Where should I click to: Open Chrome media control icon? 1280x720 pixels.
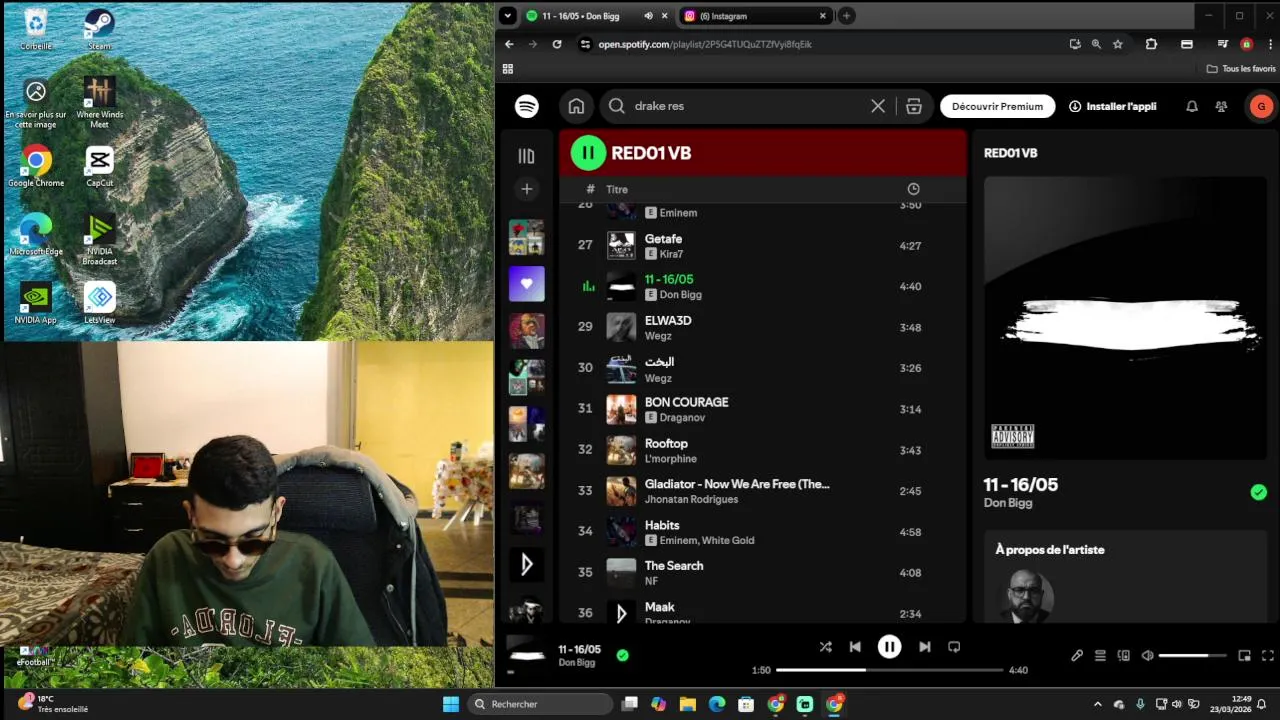1222,44
